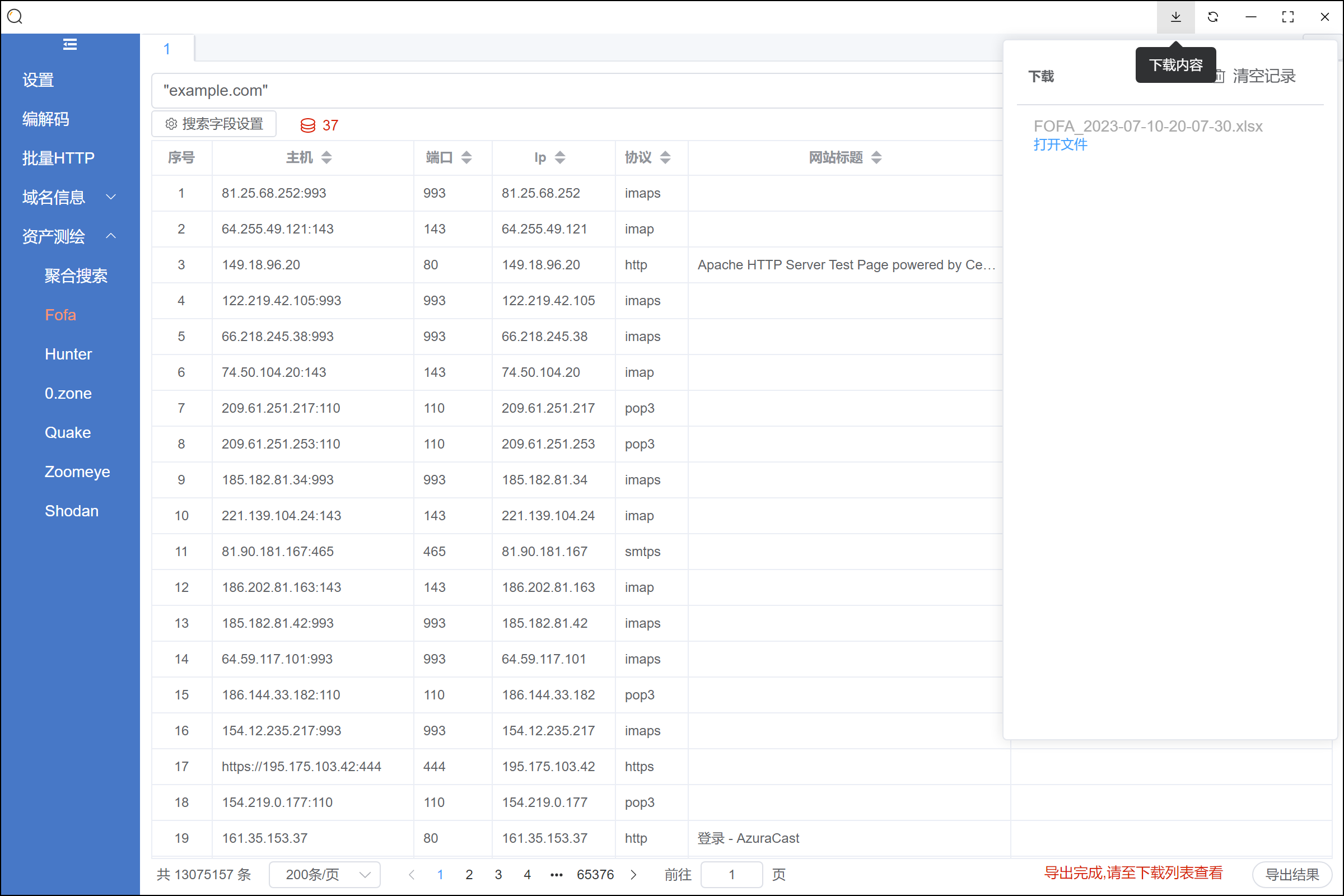Open the 200条/页 page size dropdown
This screenshot has height=896, width=1344.
[325, 874]
